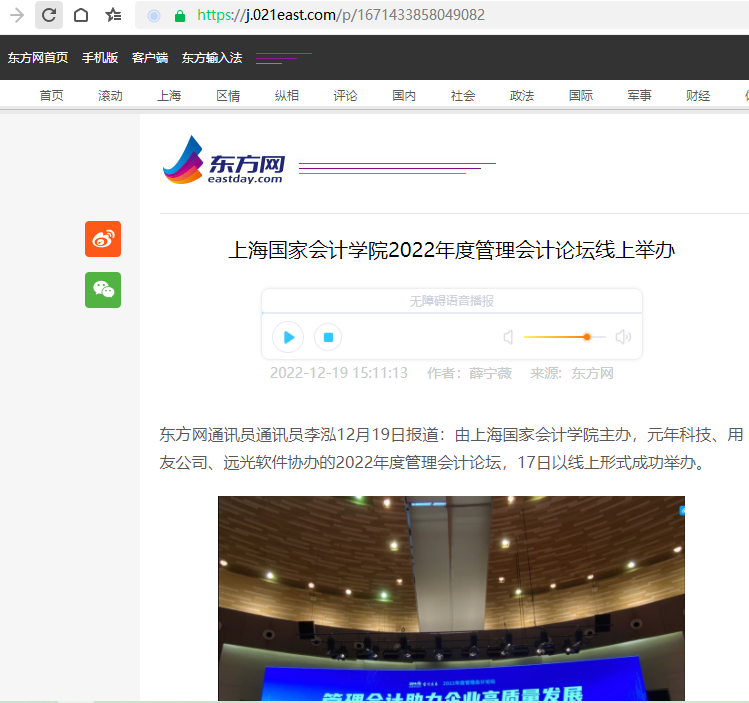The width and height of the screenshot is (749, 703).
Task: Click the browser home icon
Action: pyautogui.click(x=81, y=15)
